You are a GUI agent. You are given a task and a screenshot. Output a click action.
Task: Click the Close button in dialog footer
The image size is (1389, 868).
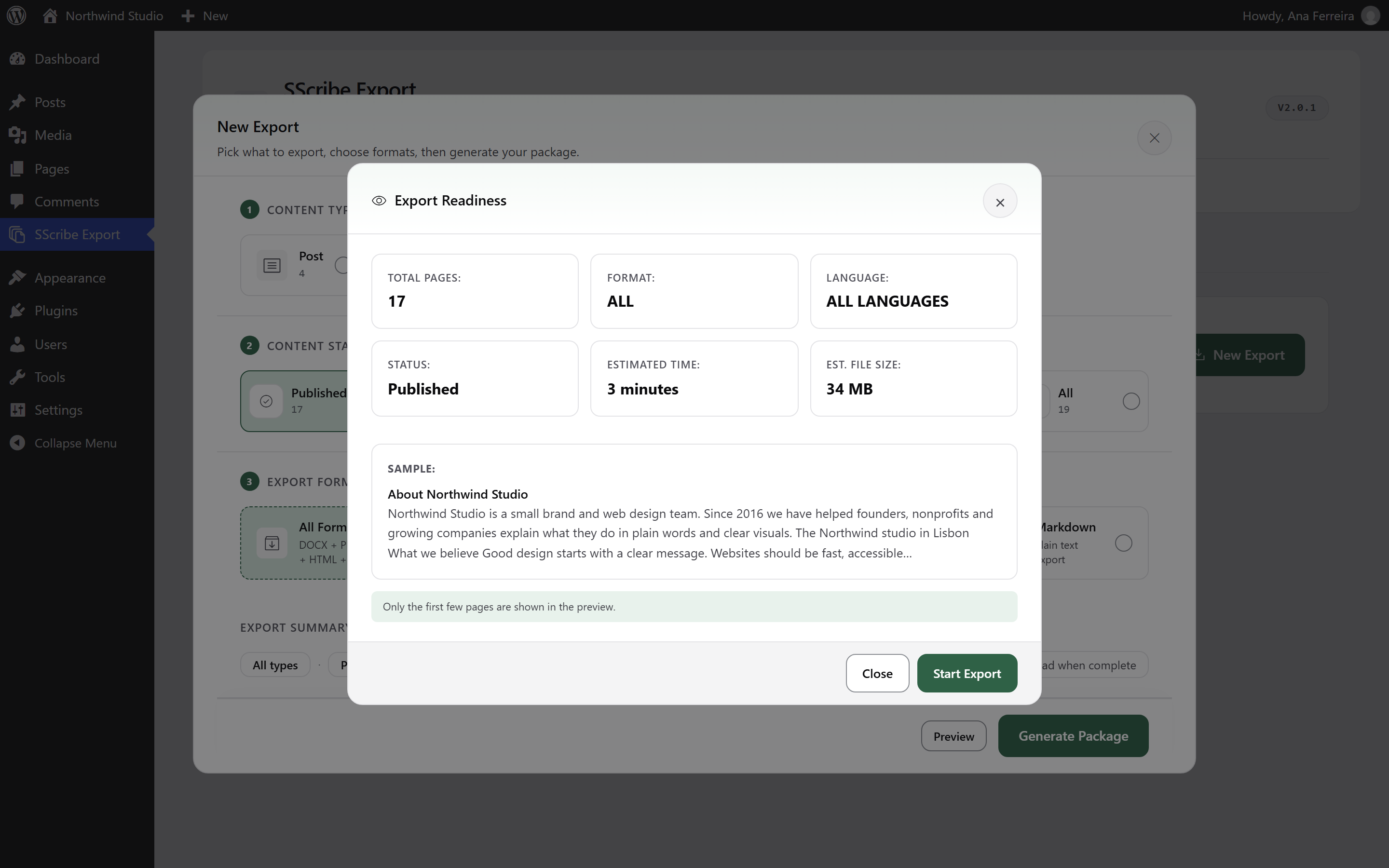pyautogui.click(x=877, y=673)
